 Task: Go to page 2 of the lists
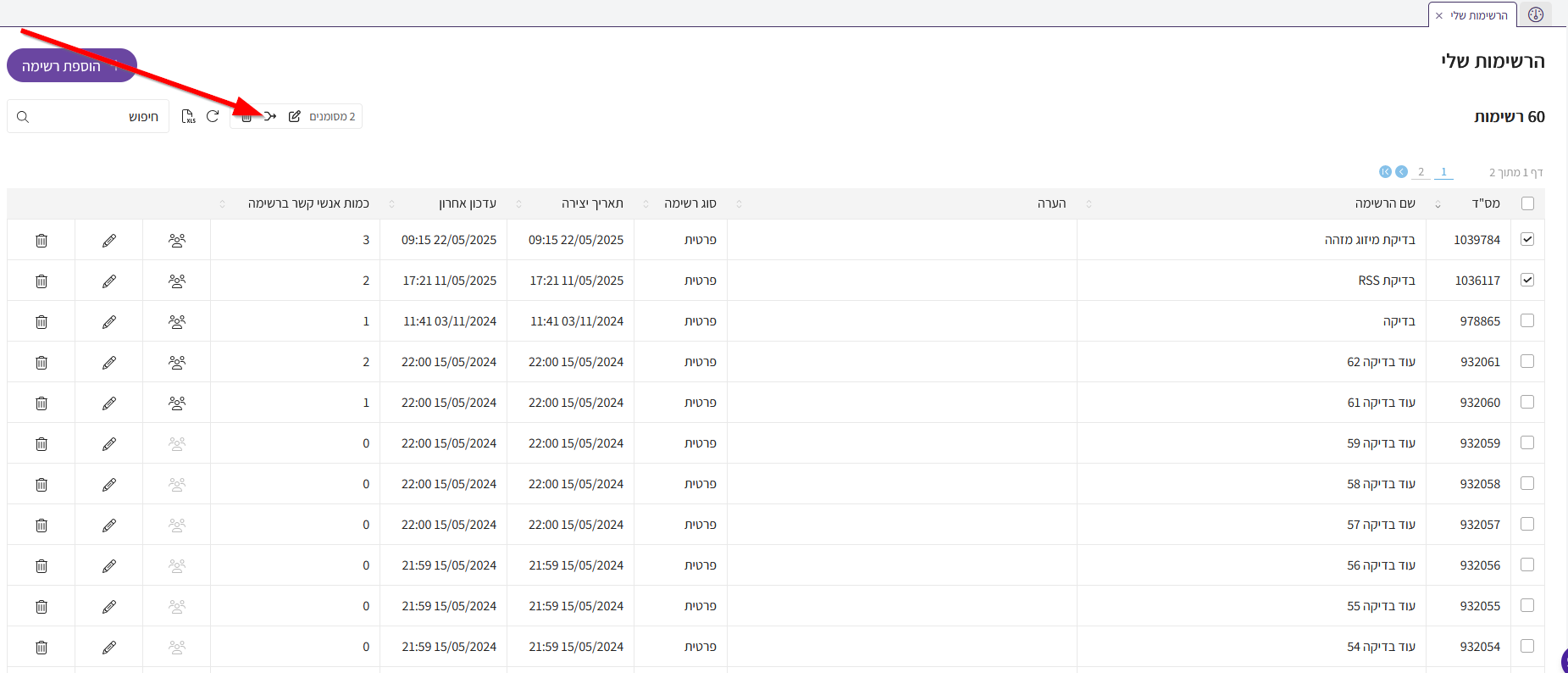click(x=1421, y=172)
